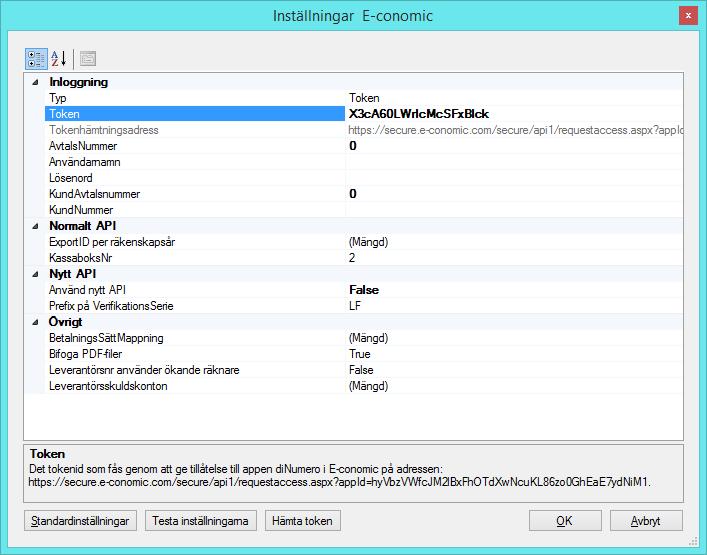Collapse the Nytt API category
This screenshot has width=707, height=555.
coord(36,274)
